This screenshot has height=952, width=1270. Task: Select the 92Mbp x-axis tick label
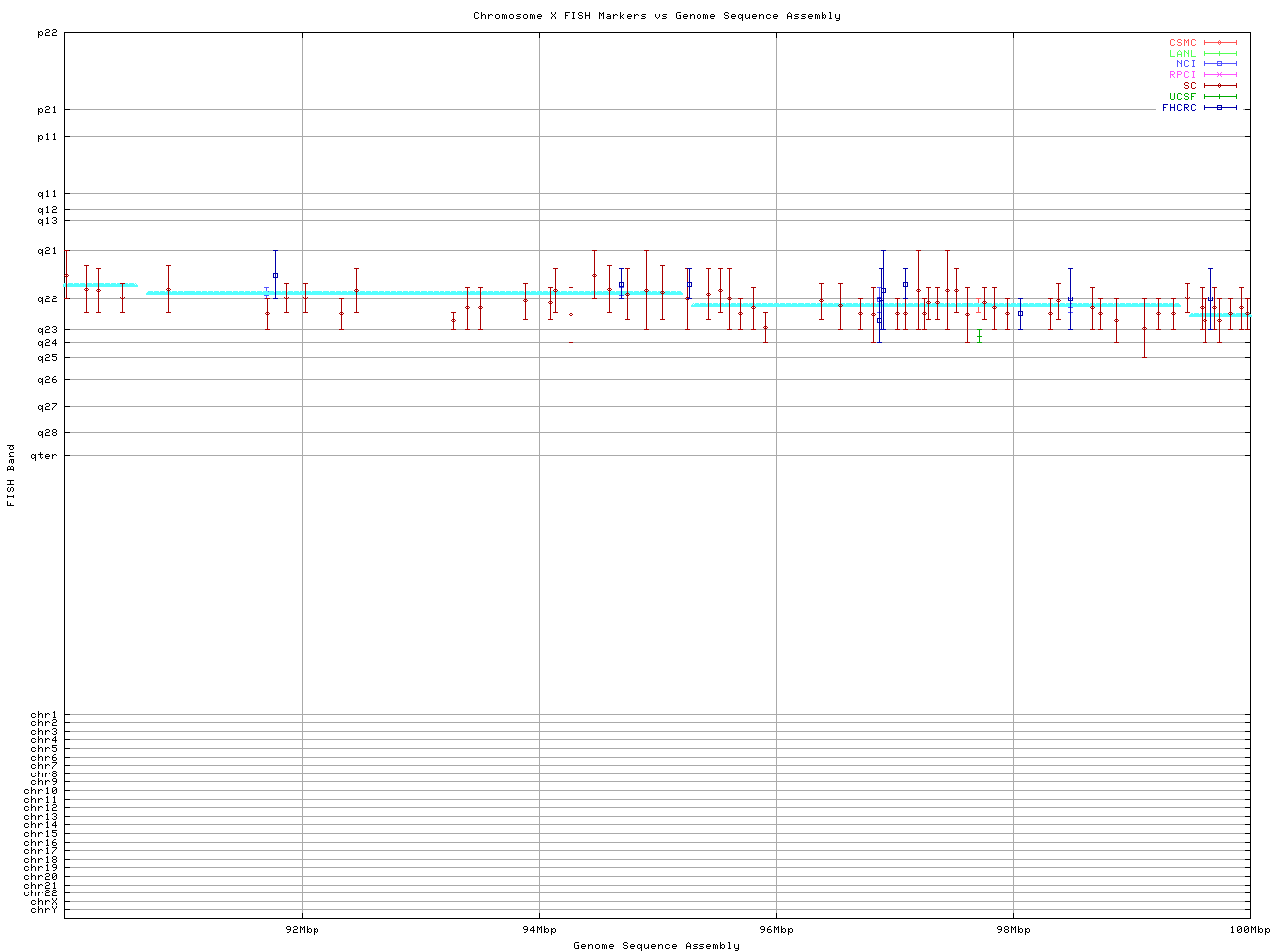[x=302, y=930]
